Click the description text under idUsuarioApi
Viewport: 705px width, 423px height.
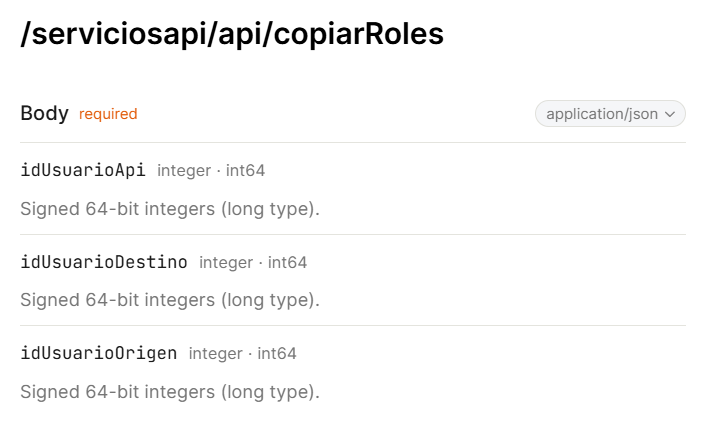tap(170, 209)
